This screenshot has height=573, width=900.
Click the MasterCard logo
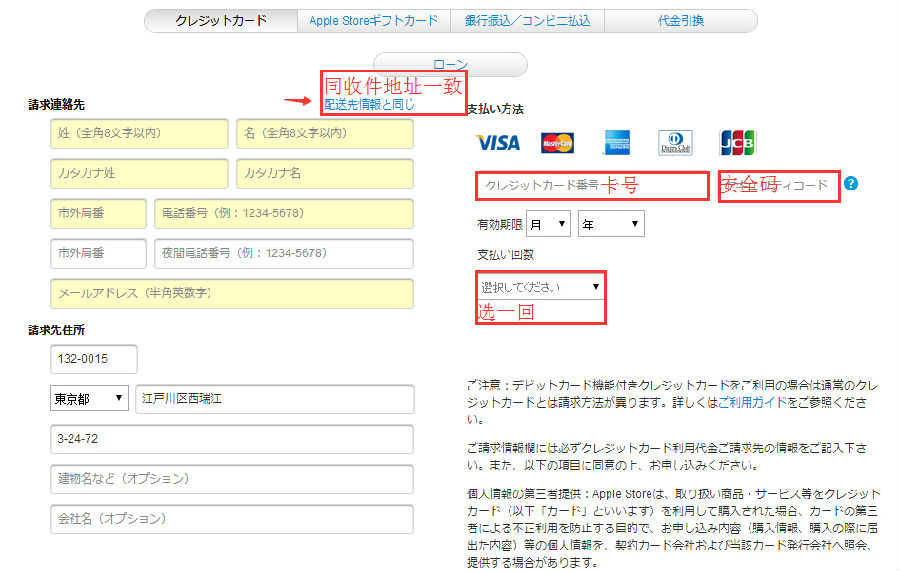coord(557,143)
